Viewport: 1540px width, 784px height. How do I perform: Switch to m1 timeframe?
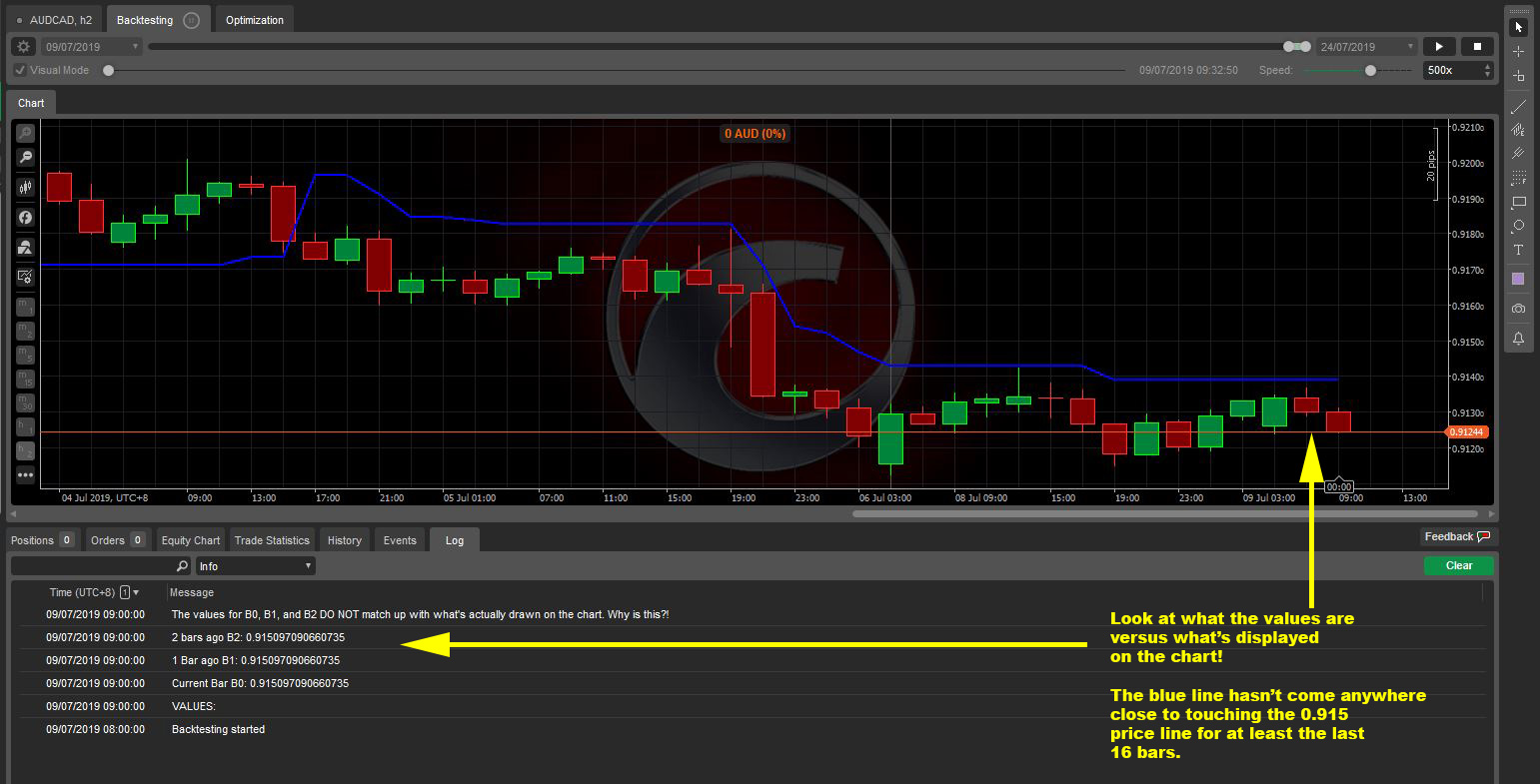pyautogui.click(x=25, y=308)
